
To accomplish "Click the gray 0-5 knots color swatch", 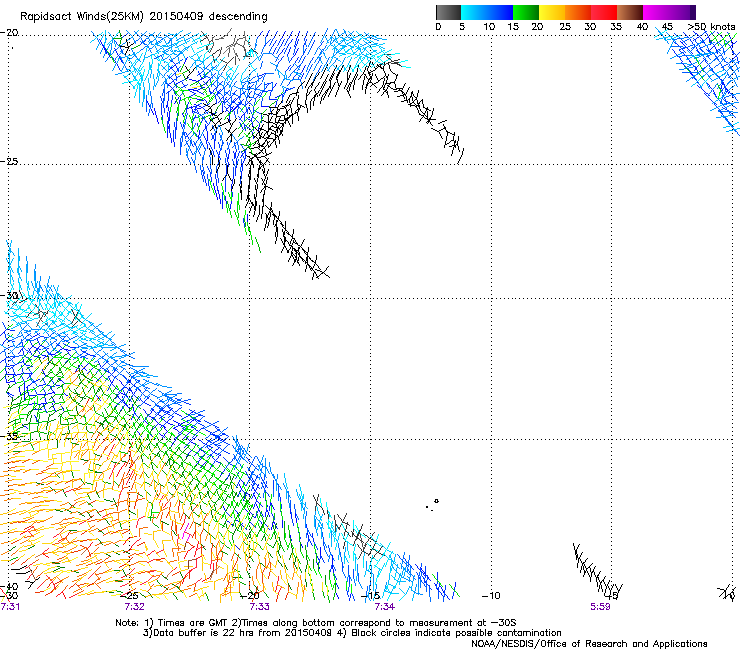I will tap(448, 12).
